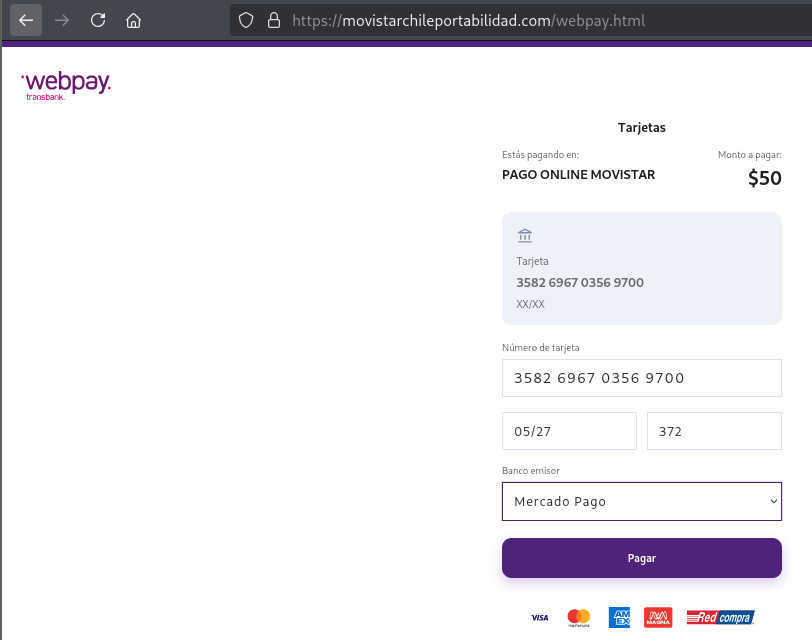
Task: Reload the page with the refresh icon
Action: click(x=98, y=21)
